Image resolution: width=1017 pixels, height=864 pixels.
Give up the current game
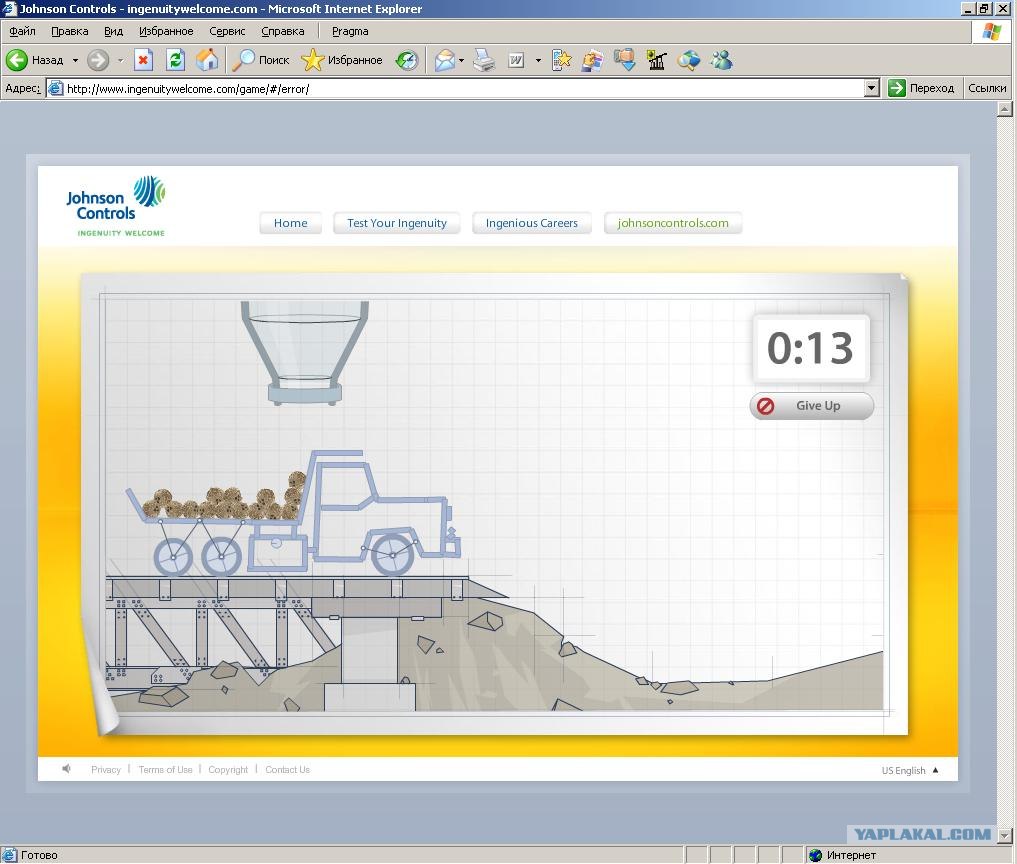[x=811, y=405]
